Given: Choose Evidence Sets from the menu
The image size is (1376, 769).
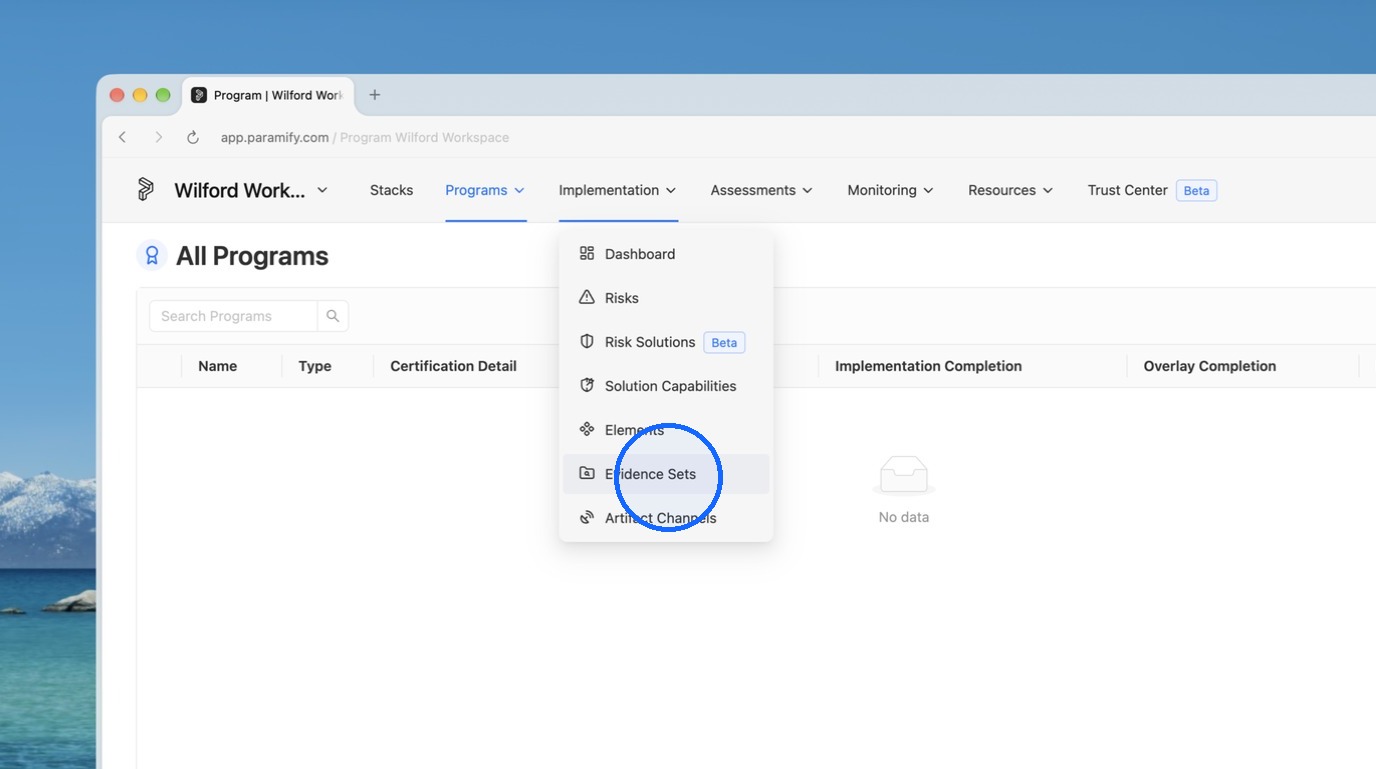Looking at the screenshot, I should (x=666, y=474).
